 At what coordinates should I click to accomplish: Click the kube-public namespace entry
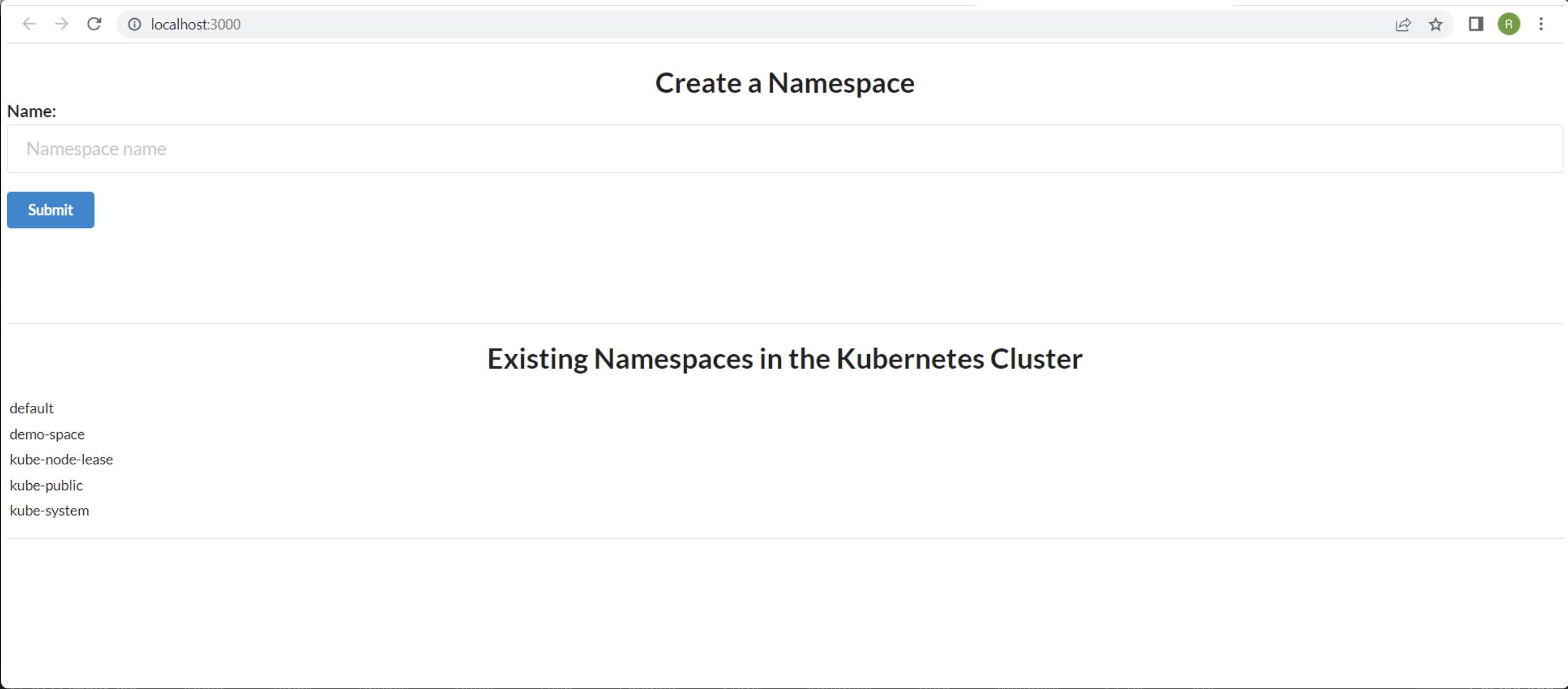46,486
